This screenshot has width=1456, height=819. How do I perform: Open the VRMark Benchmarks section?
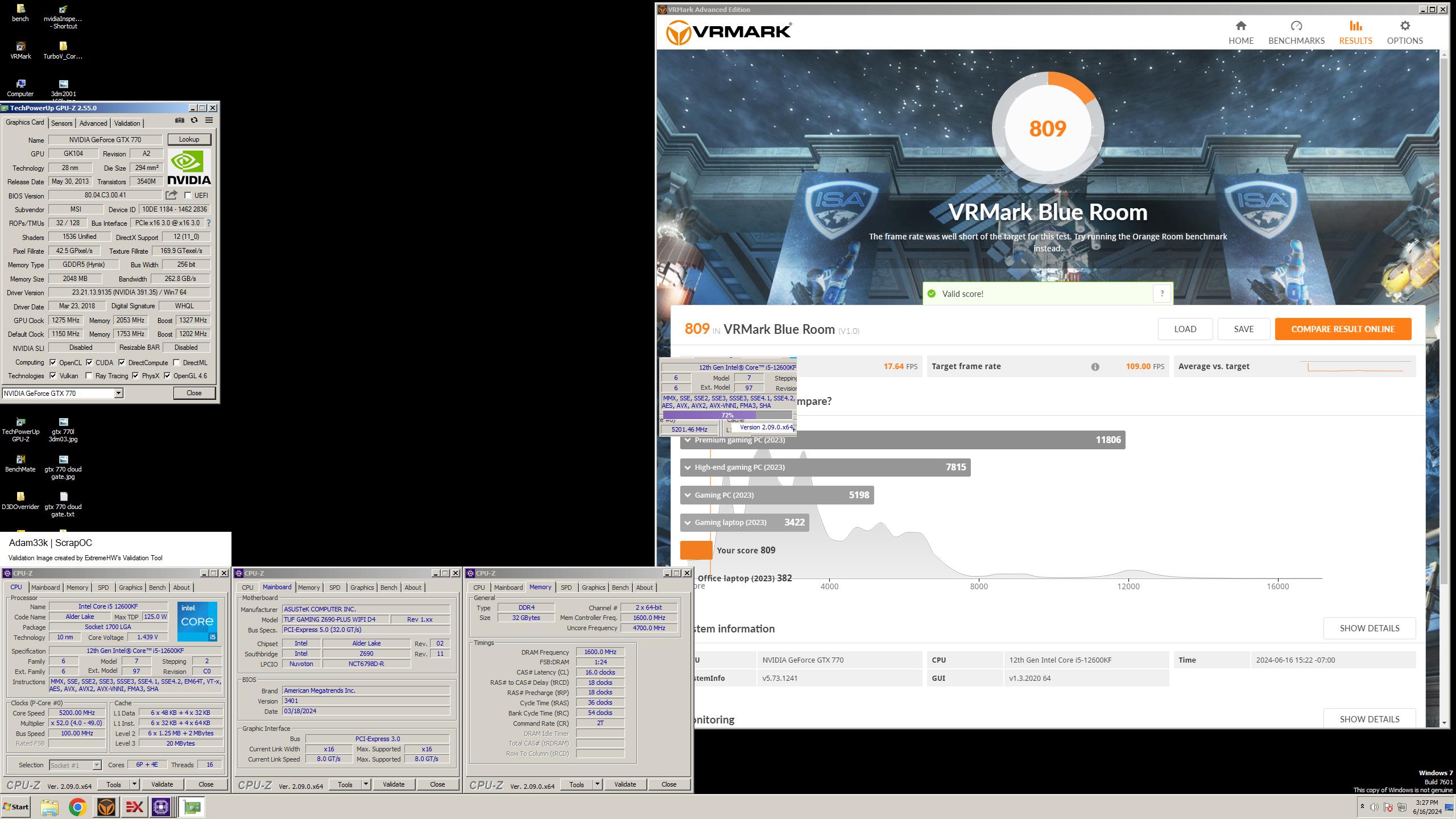[1296, 32]
